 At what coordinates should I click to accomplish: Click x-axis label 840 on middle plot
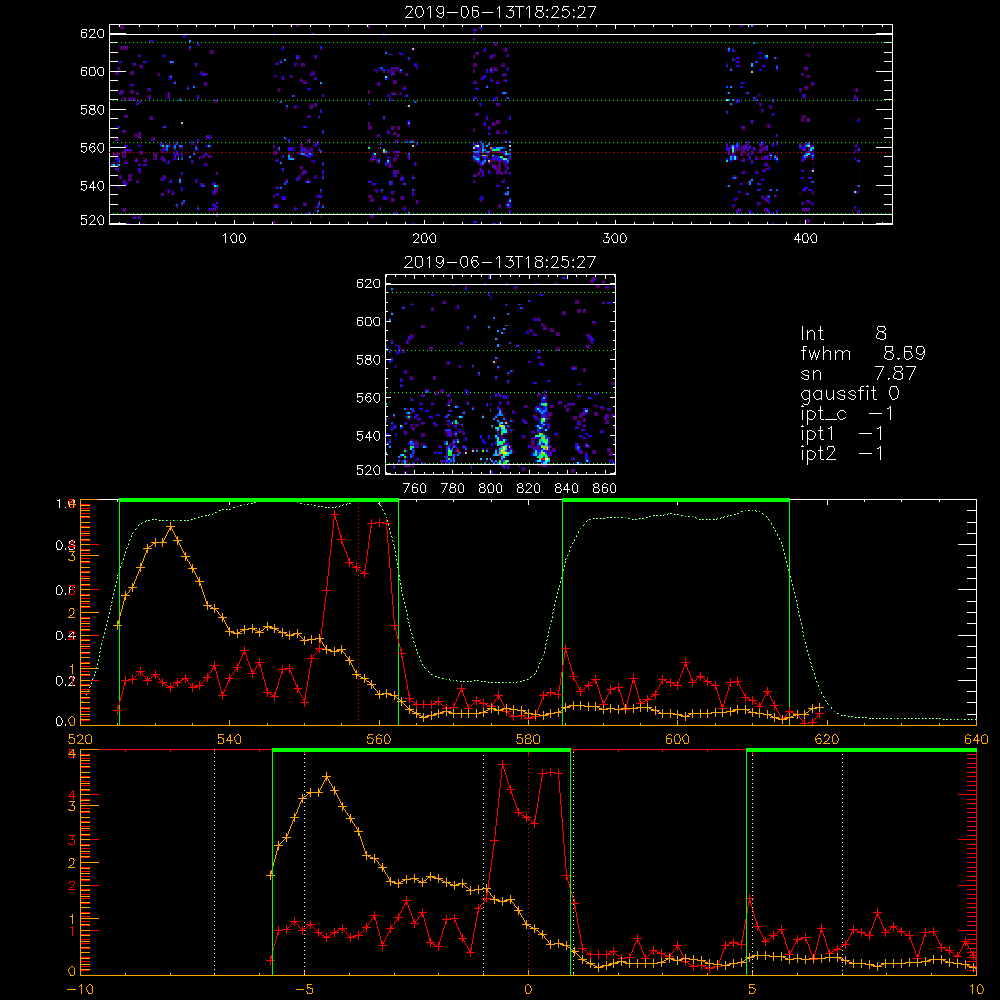click(567, 489)
